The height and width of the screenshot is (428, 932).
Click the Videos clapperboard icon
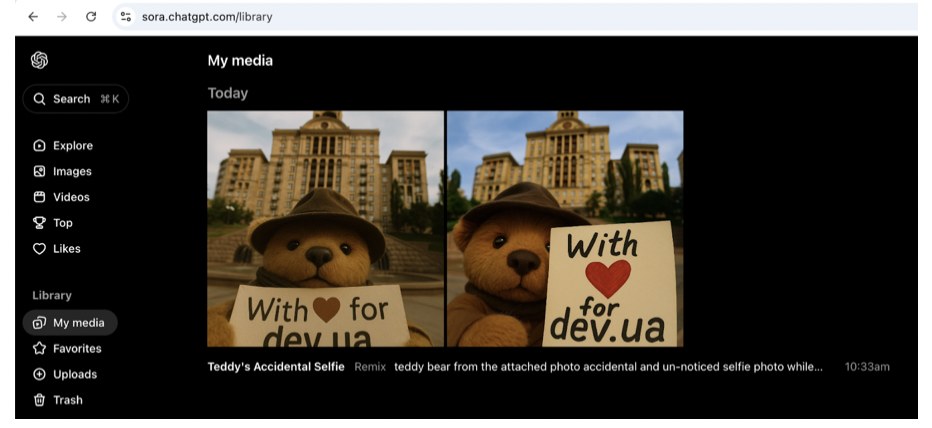tap(39, 197)
